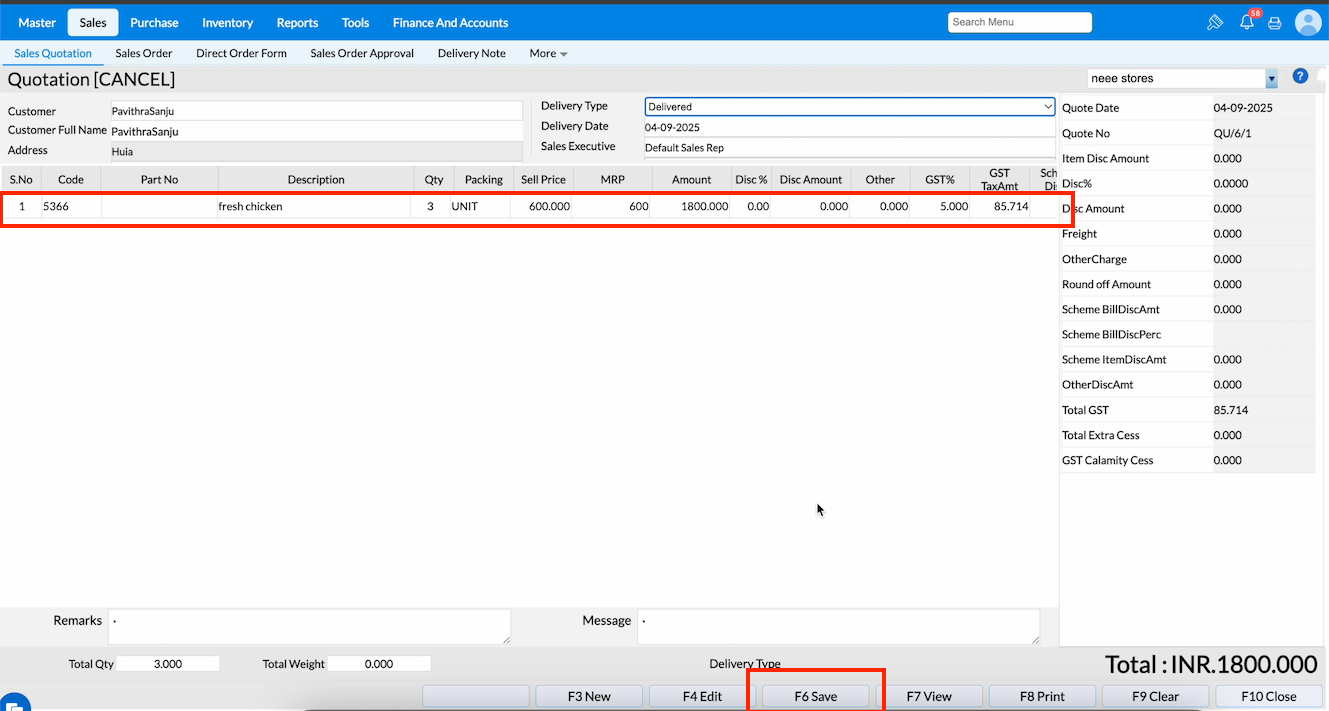Switch to Sales Quotation tab
1329x711 pixels.
point(53,53)
